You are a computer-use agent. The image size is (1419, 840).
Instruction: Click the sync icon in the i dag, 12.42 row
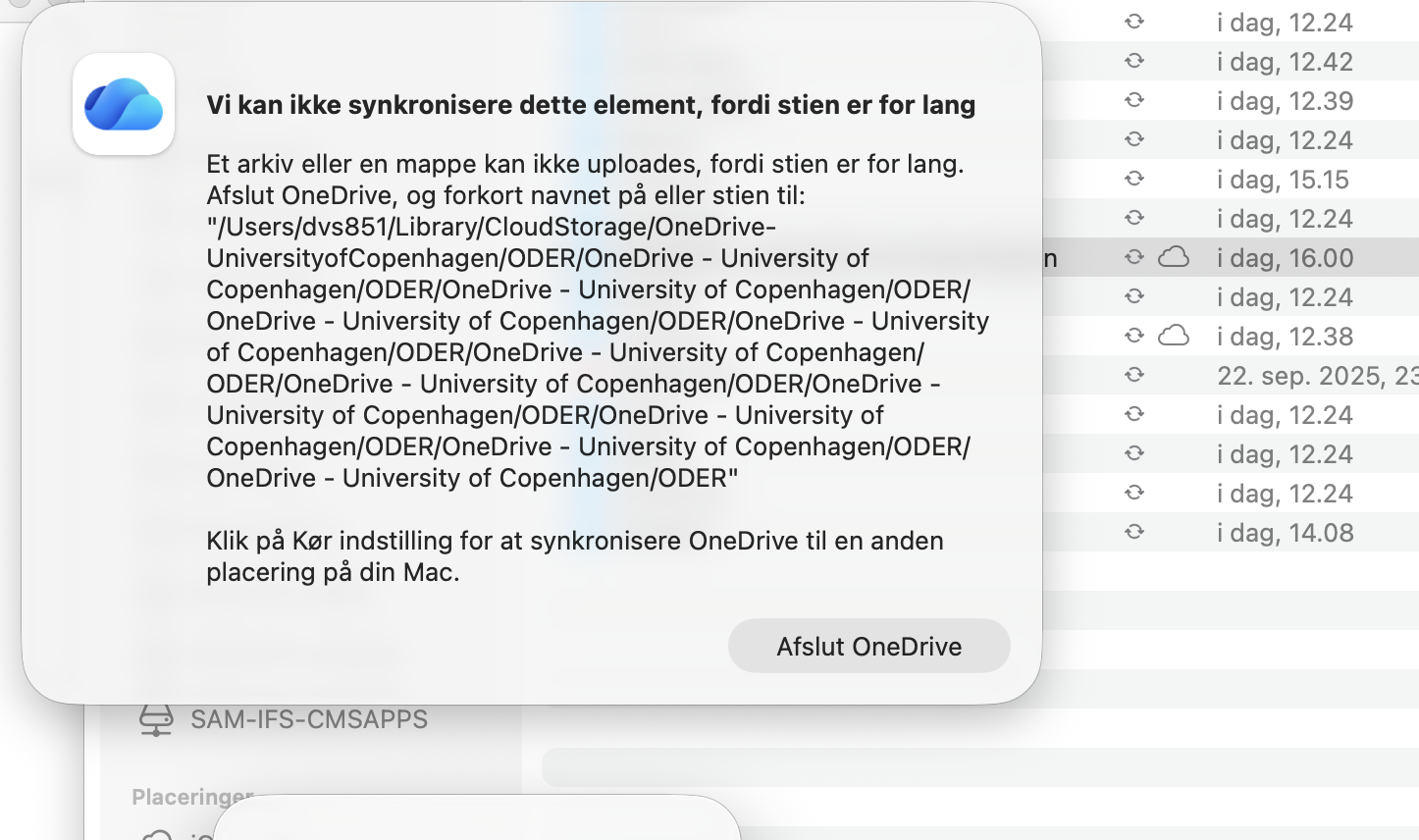point(1134,61)
